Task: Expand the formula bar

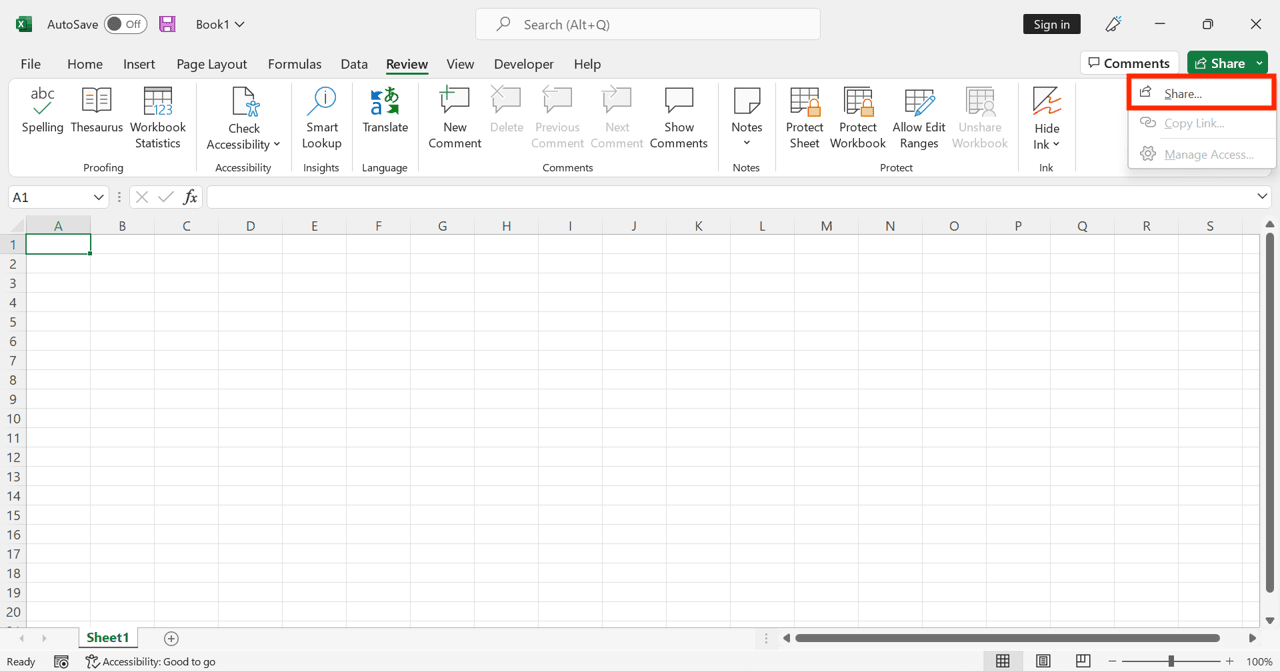Action: pyautogui.click(x=1262, y=197)
